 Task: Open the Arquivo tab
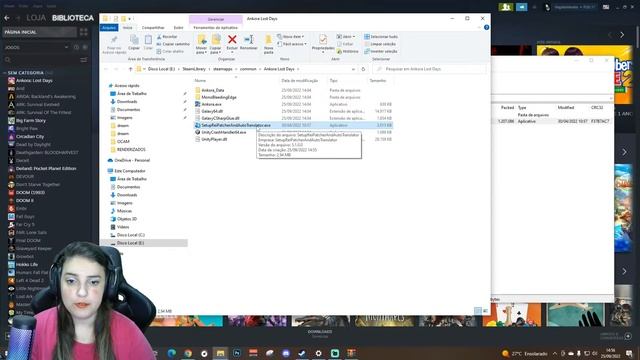pyautogui.click(x=109, y=28)
